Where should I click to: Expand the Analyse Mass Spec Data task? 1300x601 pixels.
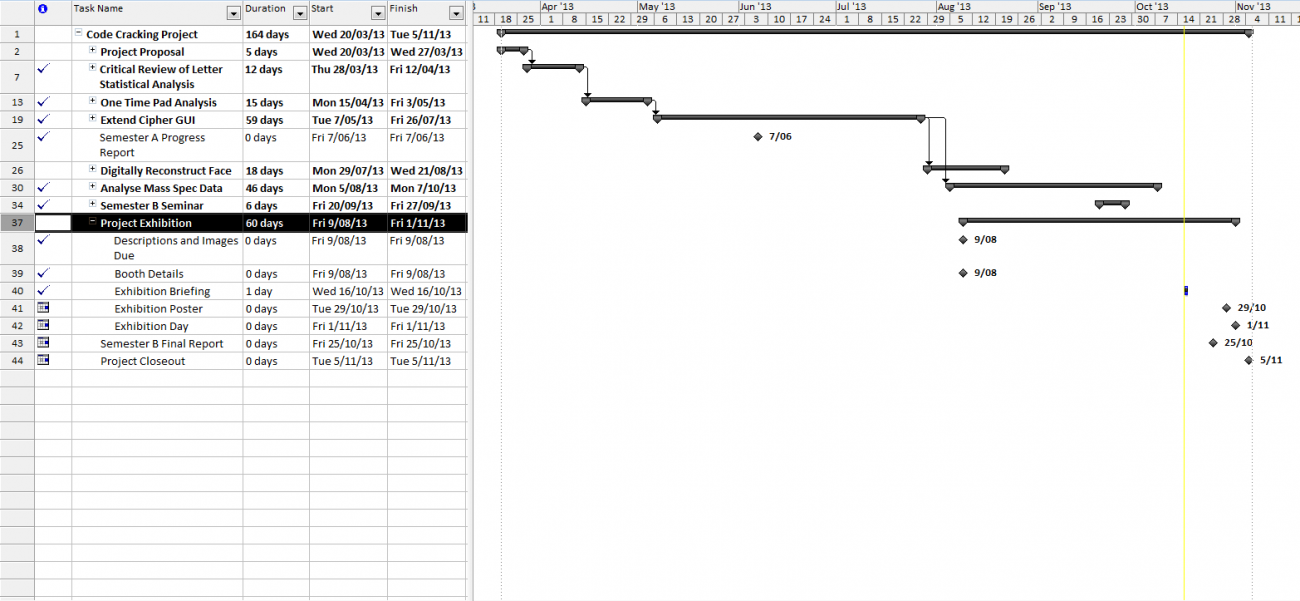(92, 188)
